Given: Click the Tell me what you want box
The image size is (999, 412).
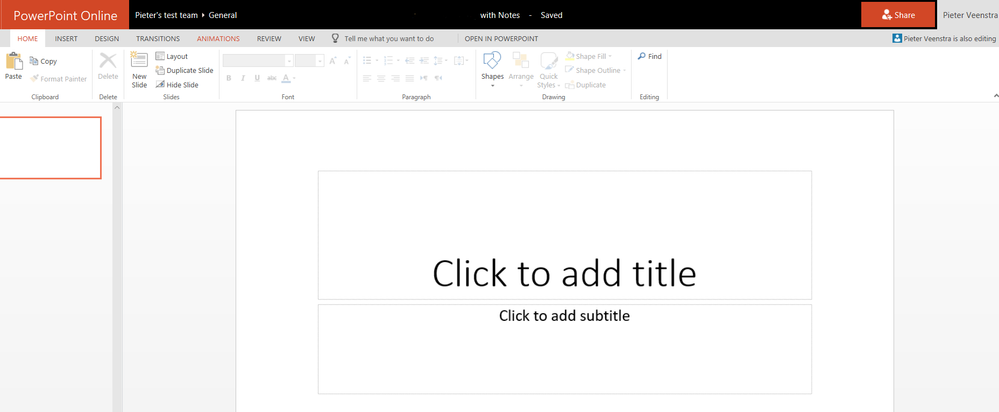Looking at the screenshot, I should tap(382, 39).
